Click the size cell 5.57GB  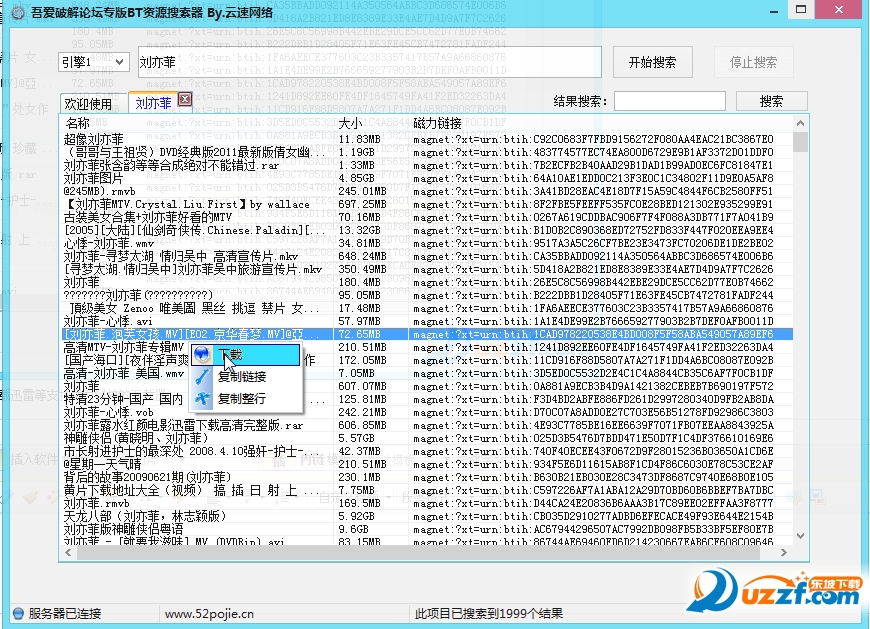356,438
